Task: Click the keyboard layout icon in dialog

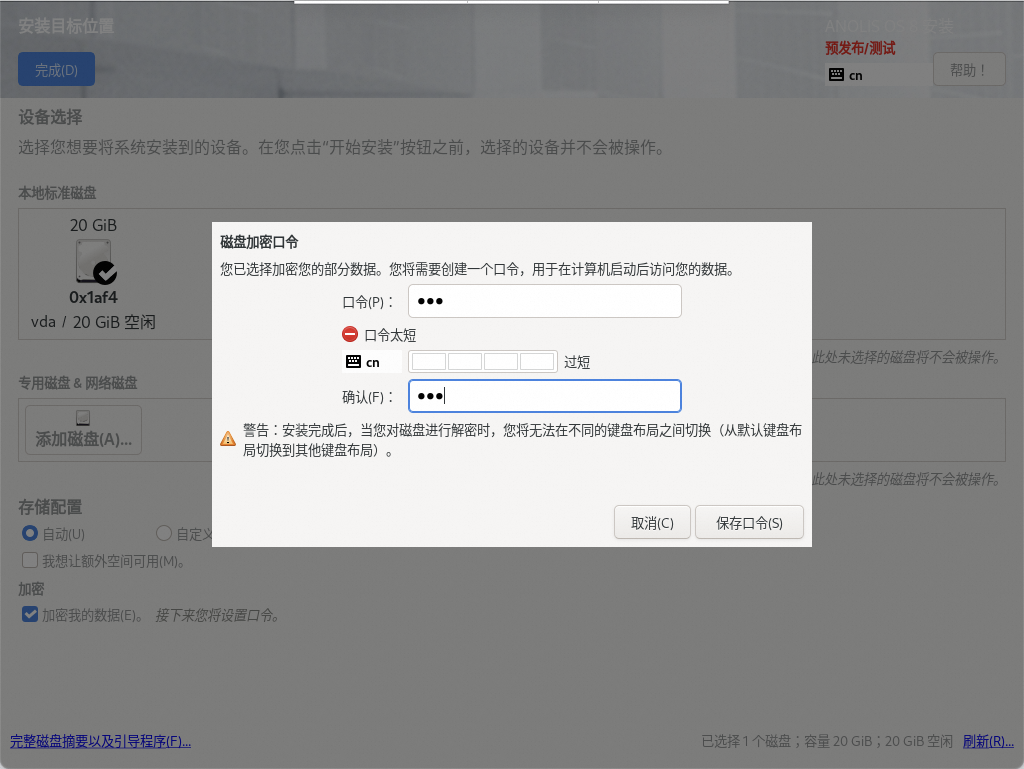Action: point(353,362)
